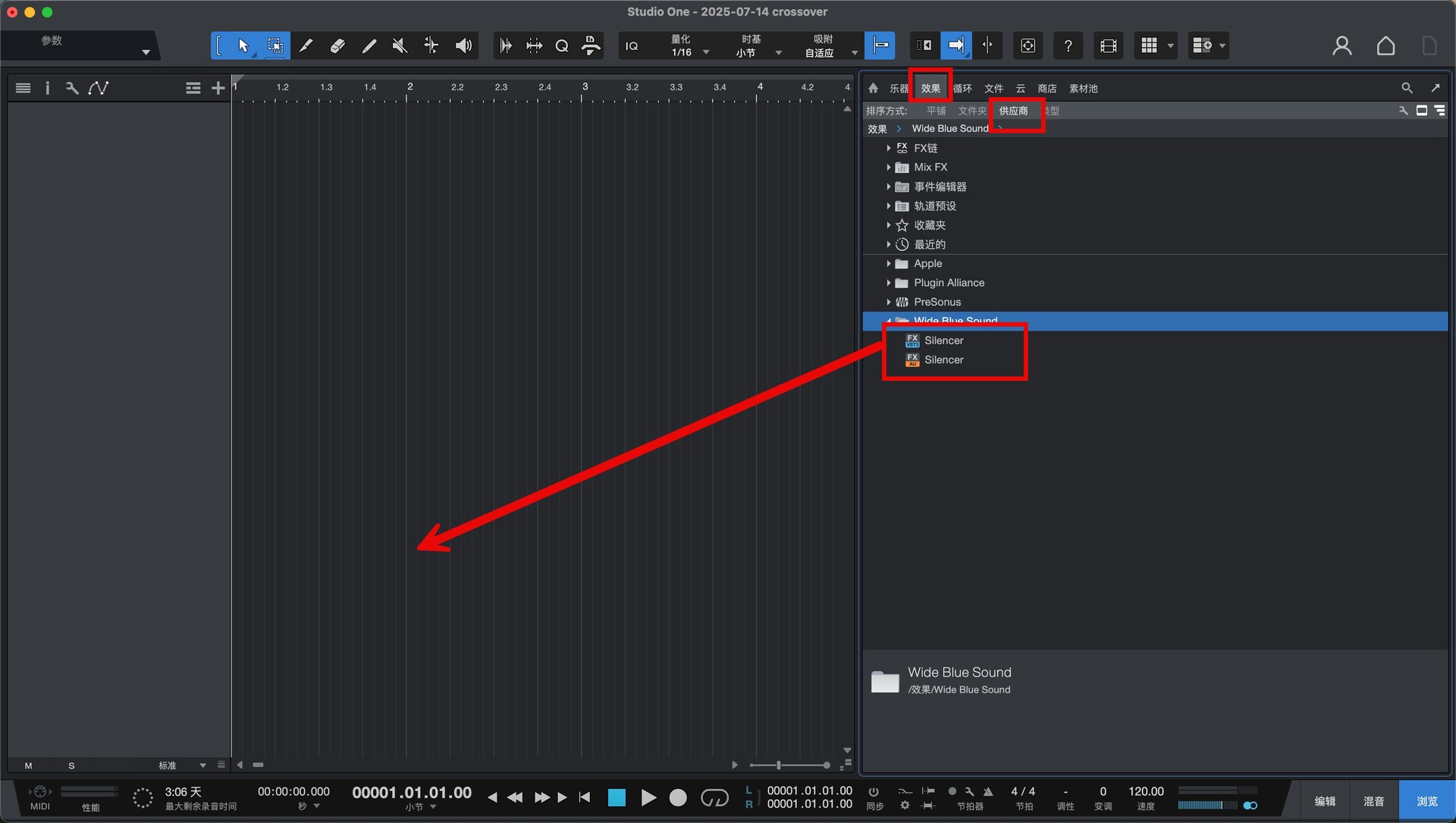
Task: Sort effects by 文件夹
Action: 972,111
